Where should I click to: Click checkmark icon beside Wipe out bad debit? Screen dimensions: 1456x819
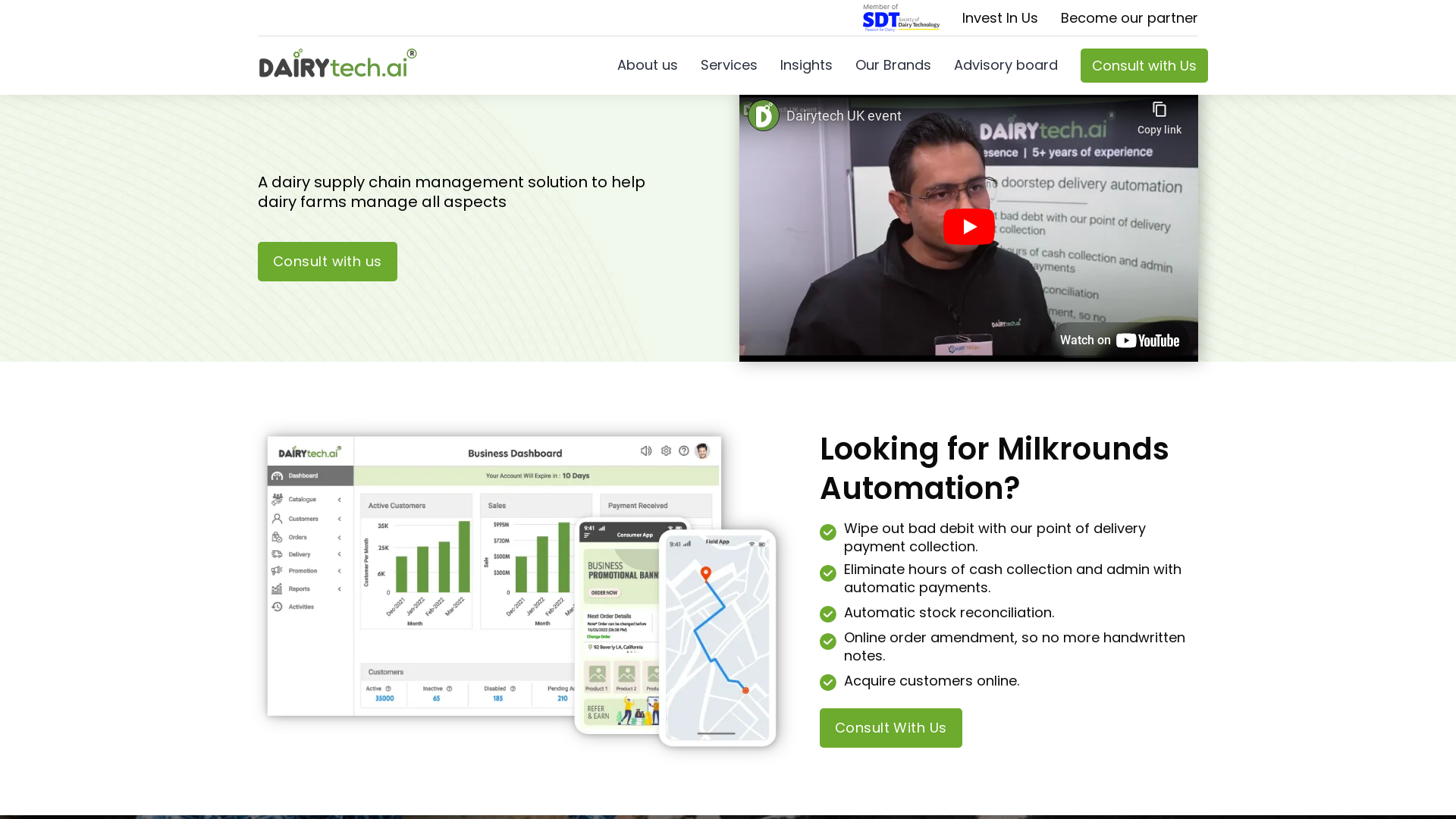tap(828, 532)
